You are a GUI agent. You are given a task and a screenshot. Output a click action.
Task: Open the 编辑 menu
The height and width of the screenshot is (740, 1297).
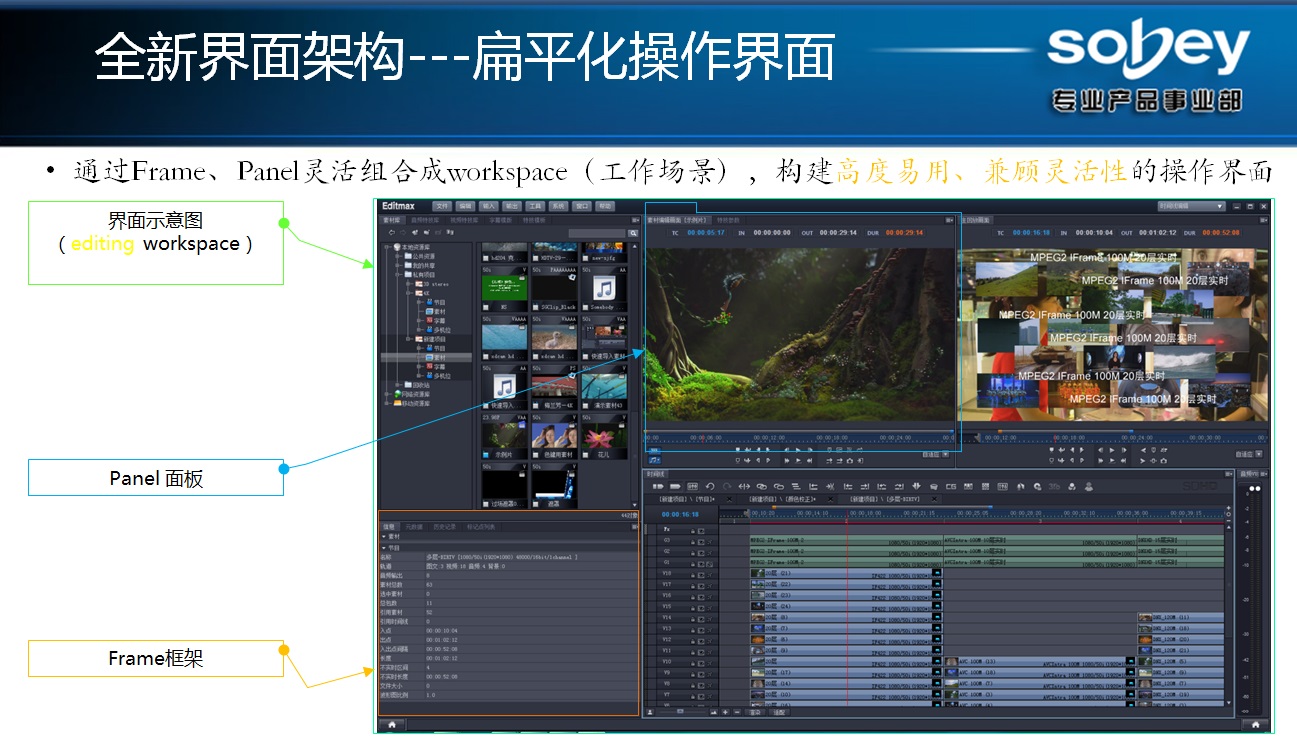[x=465, y=206]
